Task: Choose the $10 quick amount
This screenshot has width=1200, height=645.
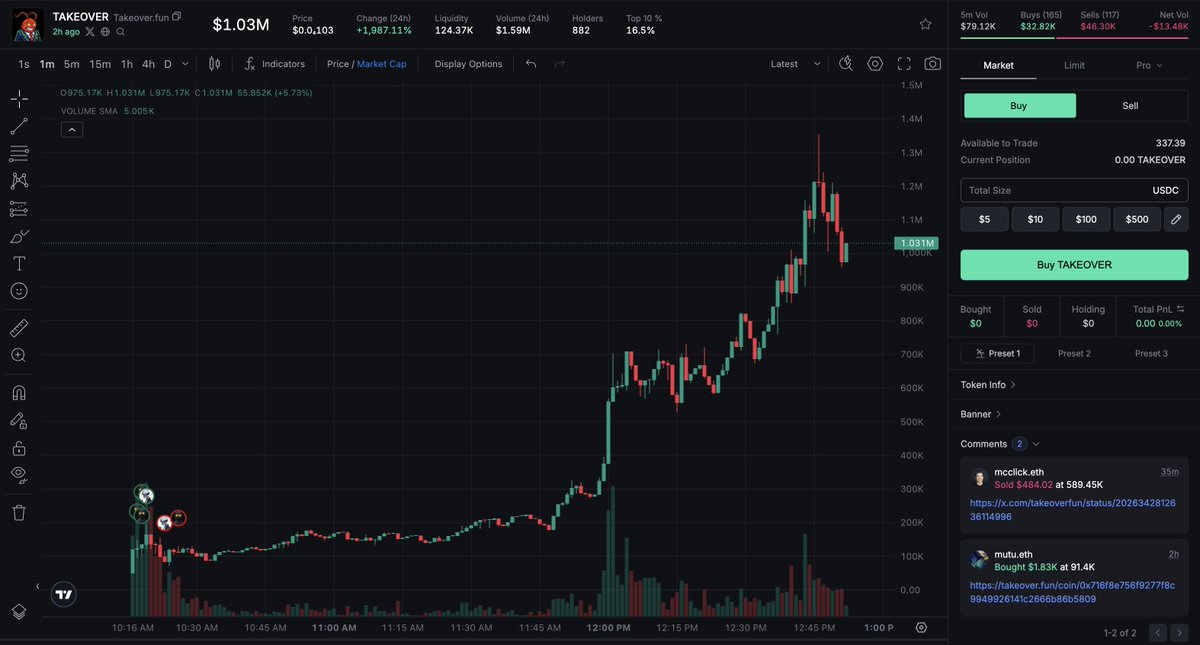Action: point(1035,219)
